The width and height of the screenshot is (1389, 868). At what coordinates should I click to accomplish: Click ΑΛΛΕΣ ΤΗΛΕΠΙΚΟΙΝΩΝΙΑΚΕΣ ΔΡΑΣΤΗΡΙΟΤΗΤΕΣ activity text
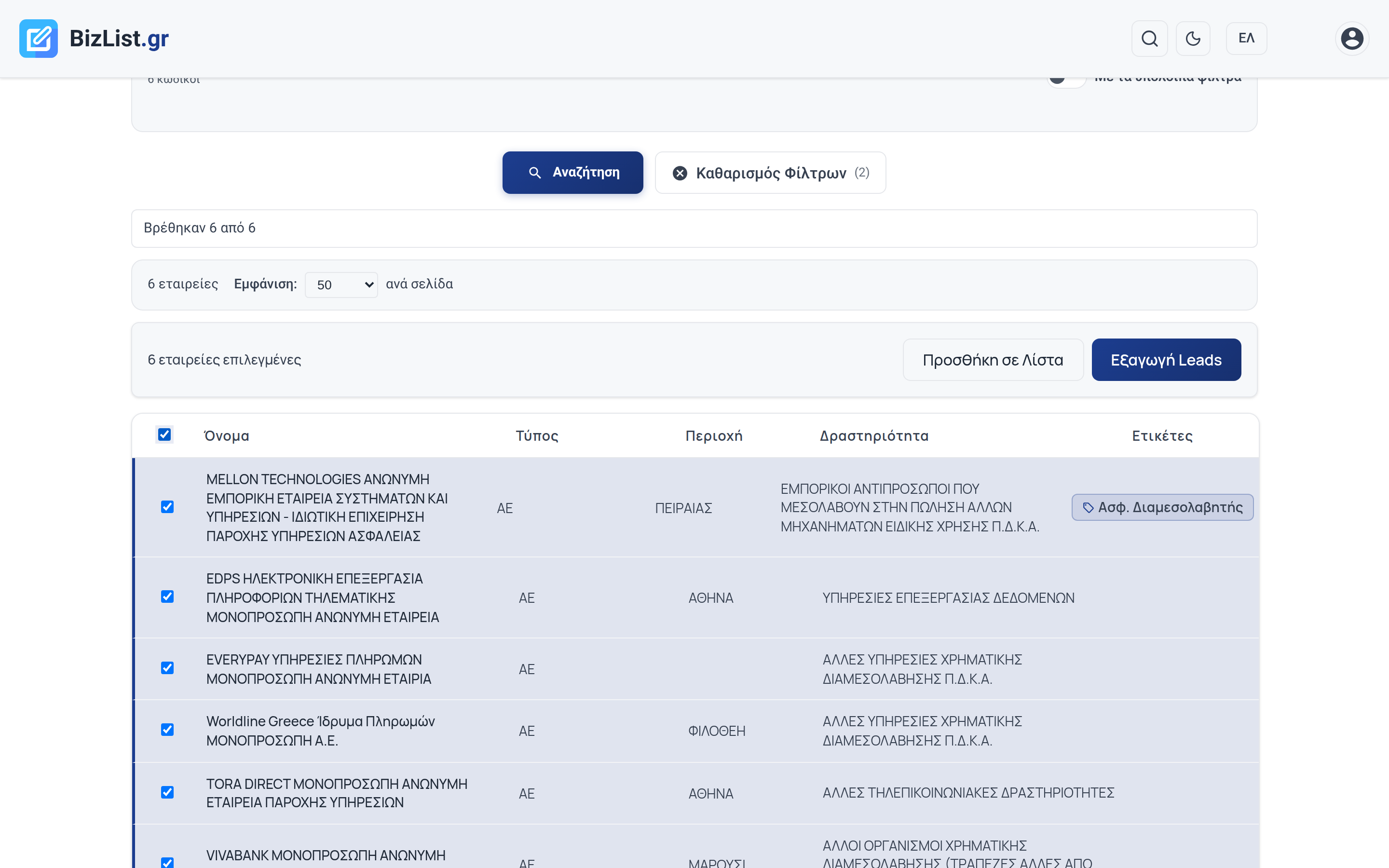tap(968, 792)
